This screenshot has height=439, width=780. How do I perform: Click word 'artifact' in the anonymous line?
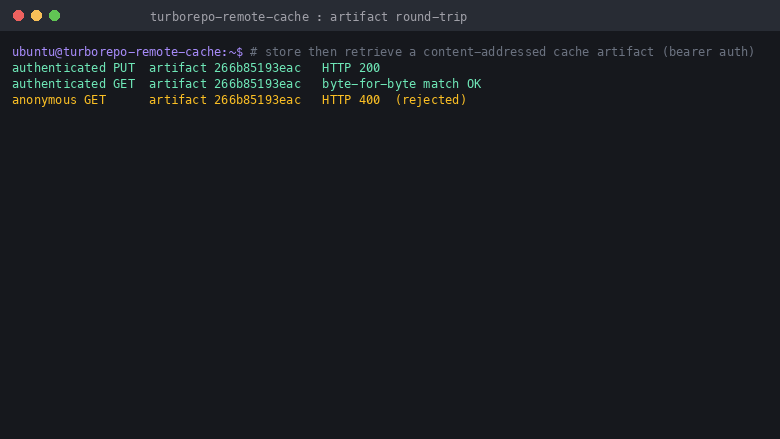point(178,99)
